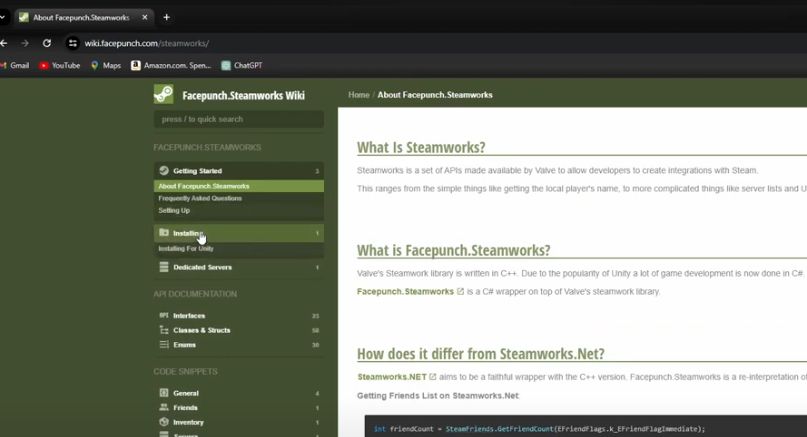
Task: Click the Dedicated Servers icon
Action: (164, 267)
